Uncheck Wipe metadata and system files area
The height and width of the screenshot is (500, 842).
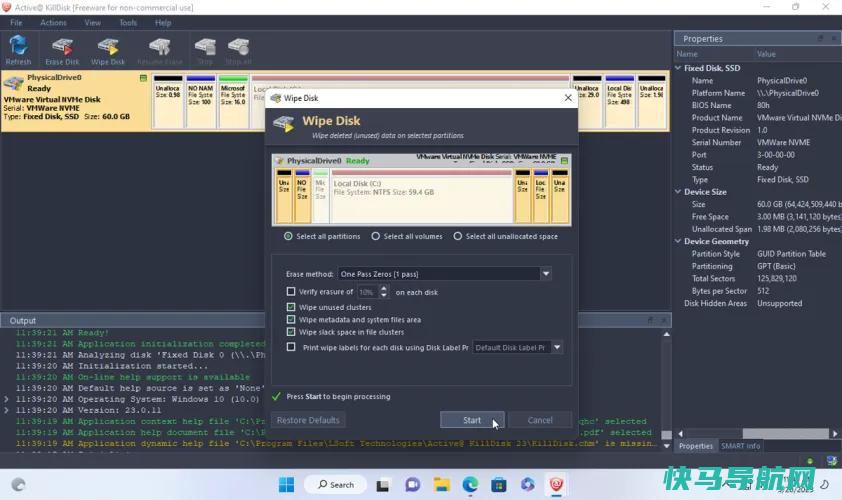pyautogui.click(x=291, y=320)
